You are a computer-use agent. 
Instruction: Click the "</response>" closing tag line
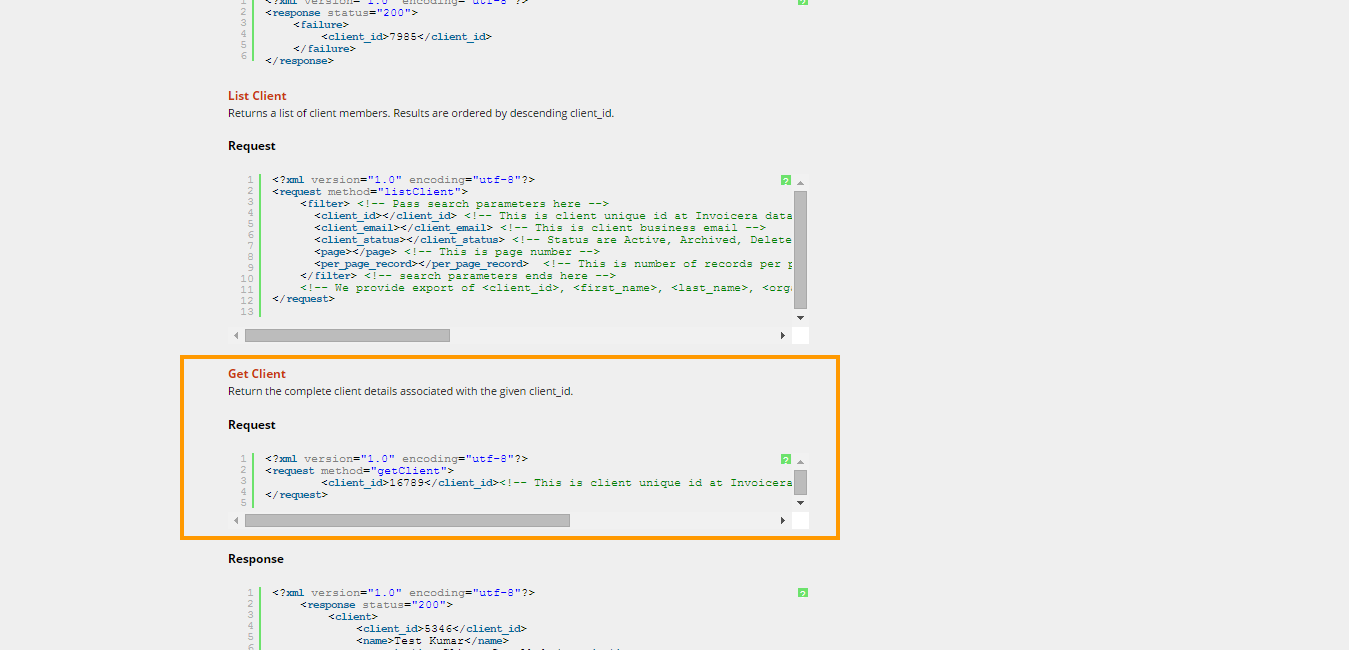pyautogui.click(x=299, y=61)
